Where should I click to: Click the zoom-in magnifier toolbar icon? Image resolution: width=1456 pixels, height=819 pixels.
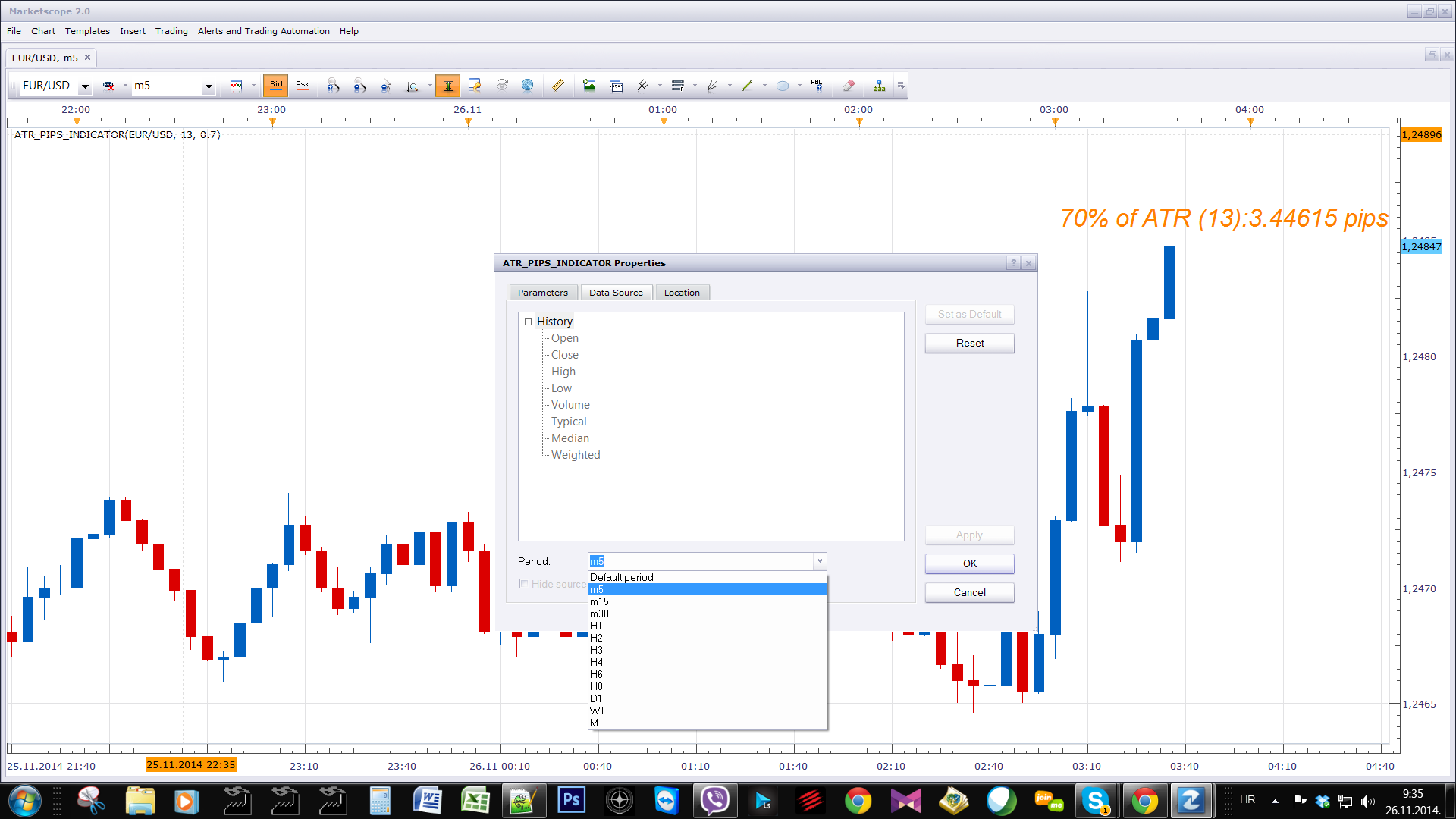333,86
